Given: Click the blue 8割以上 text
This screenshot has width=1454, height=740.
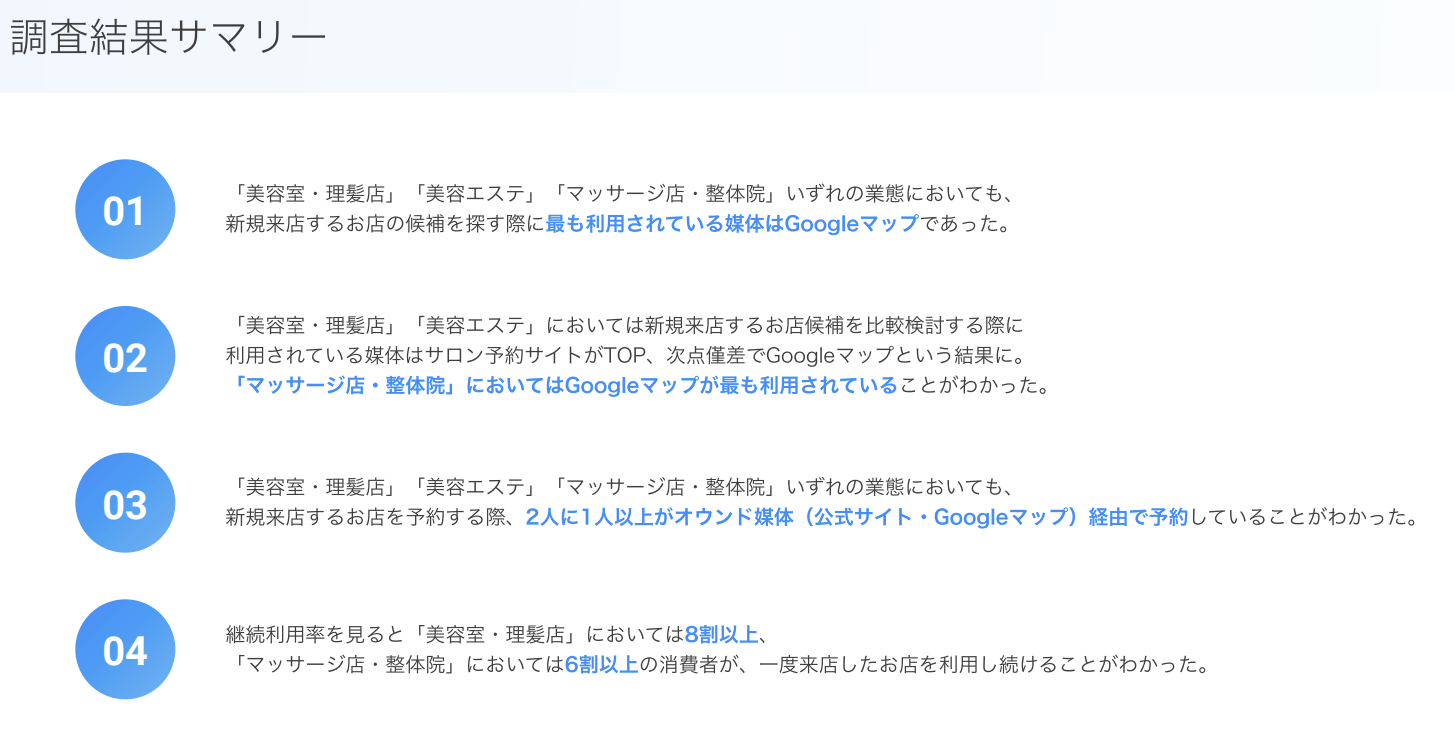Looking at the screenshot, I should click(721, 634).
